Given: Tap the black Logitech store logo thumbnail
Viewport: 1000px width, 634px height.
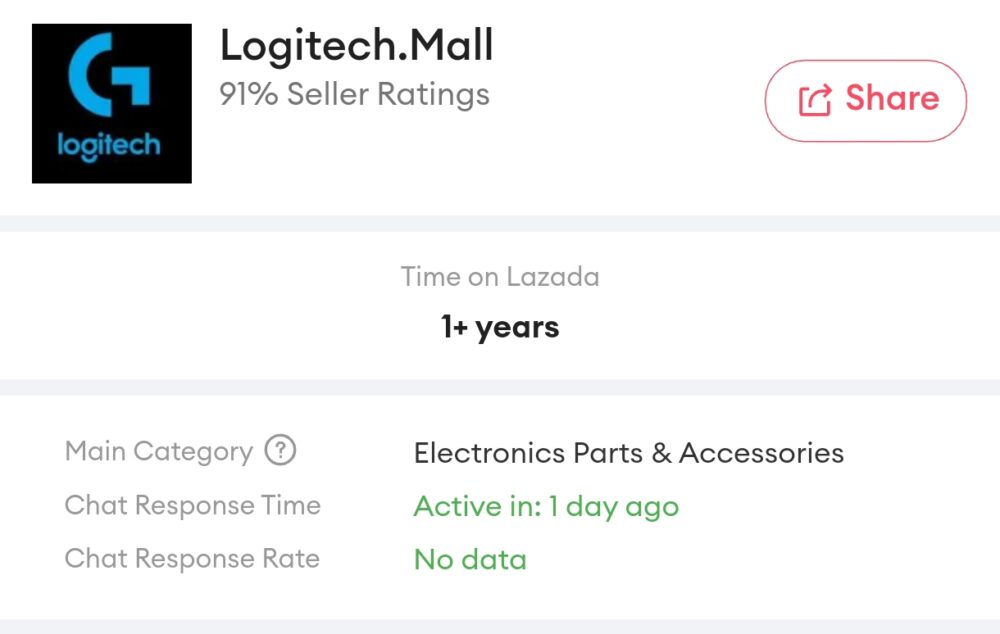Looking at the screenshot, I should point(111,104).
